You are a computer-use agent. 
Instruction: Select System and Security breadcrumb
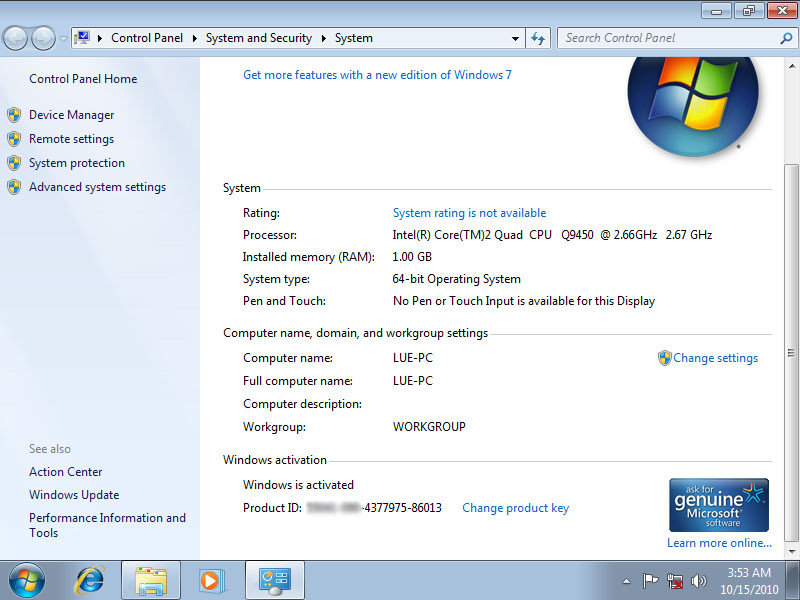point(259,38)
